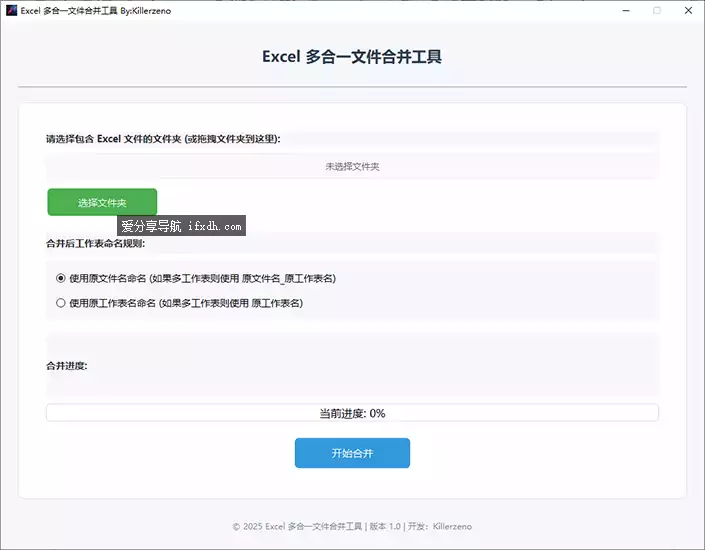The width and height of the screenshot is (705, 550).
Task: Click the green 选择文件夹 button
Action: pyautogui.click(x=102, y=202)
